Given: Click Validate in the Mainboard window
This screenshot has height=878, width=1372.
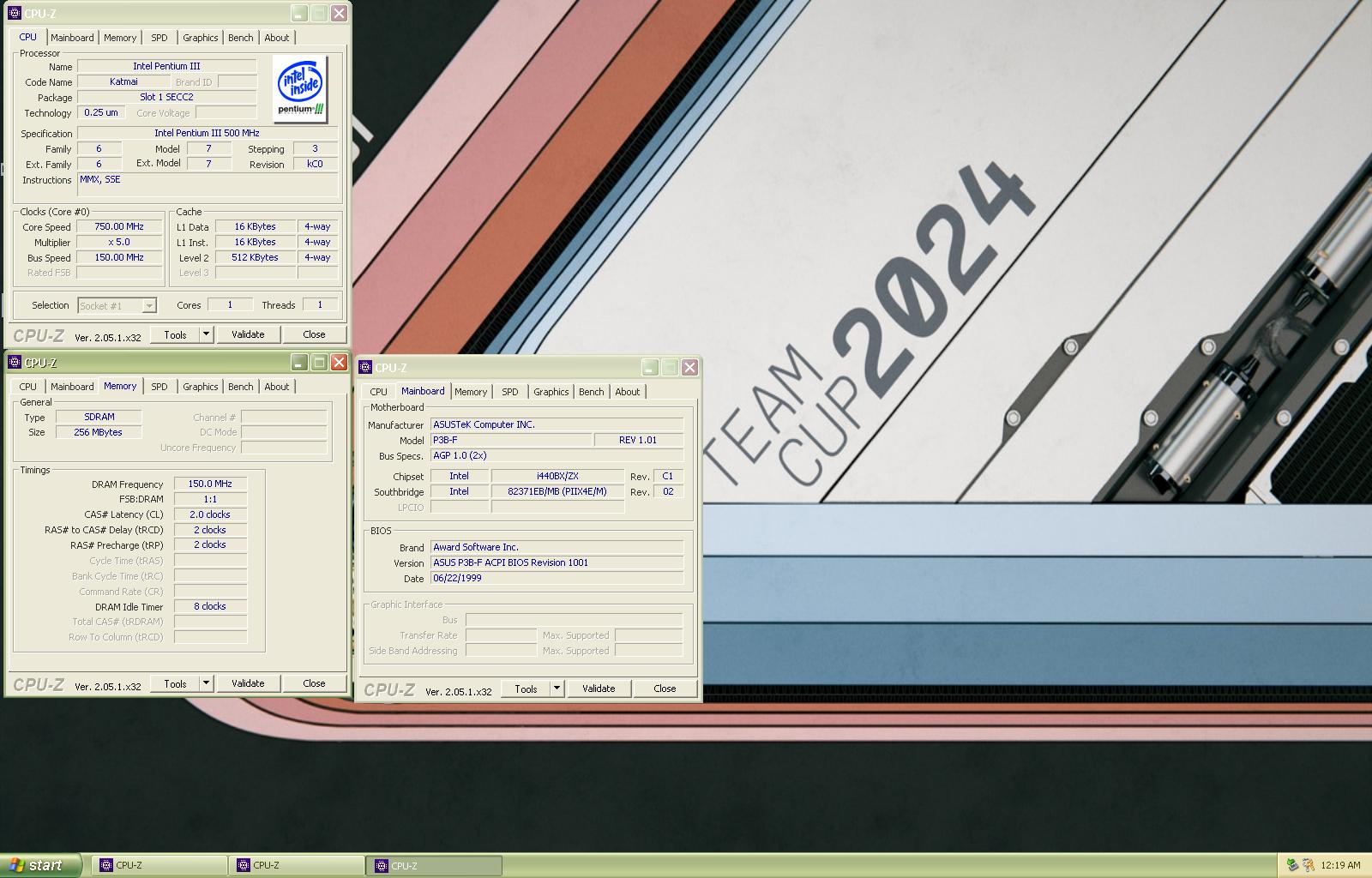Looking at the screenshot, I should coord(599,689).
